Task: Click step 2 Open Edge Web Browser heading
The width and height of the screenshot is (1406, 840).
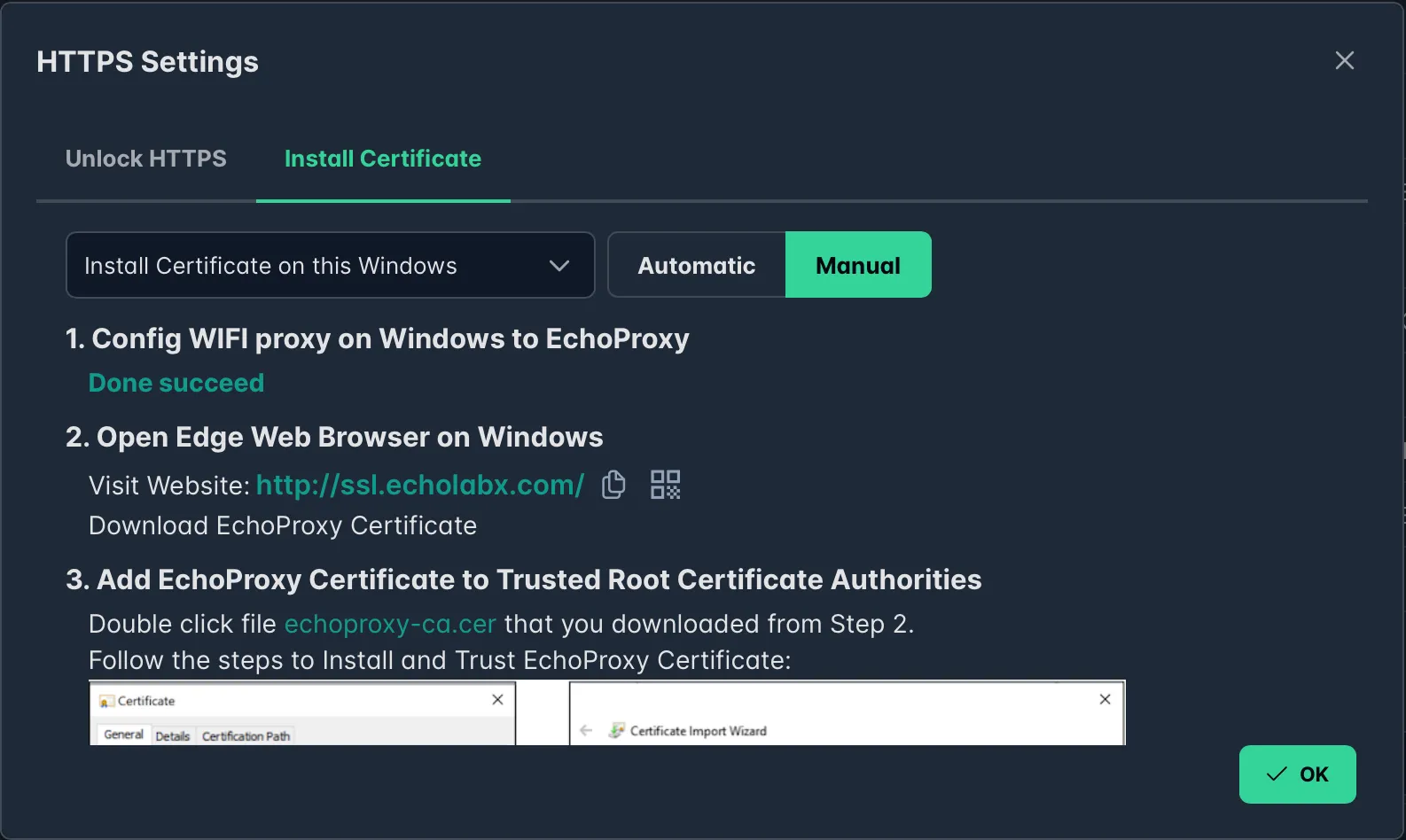Action: coord(334,437)
